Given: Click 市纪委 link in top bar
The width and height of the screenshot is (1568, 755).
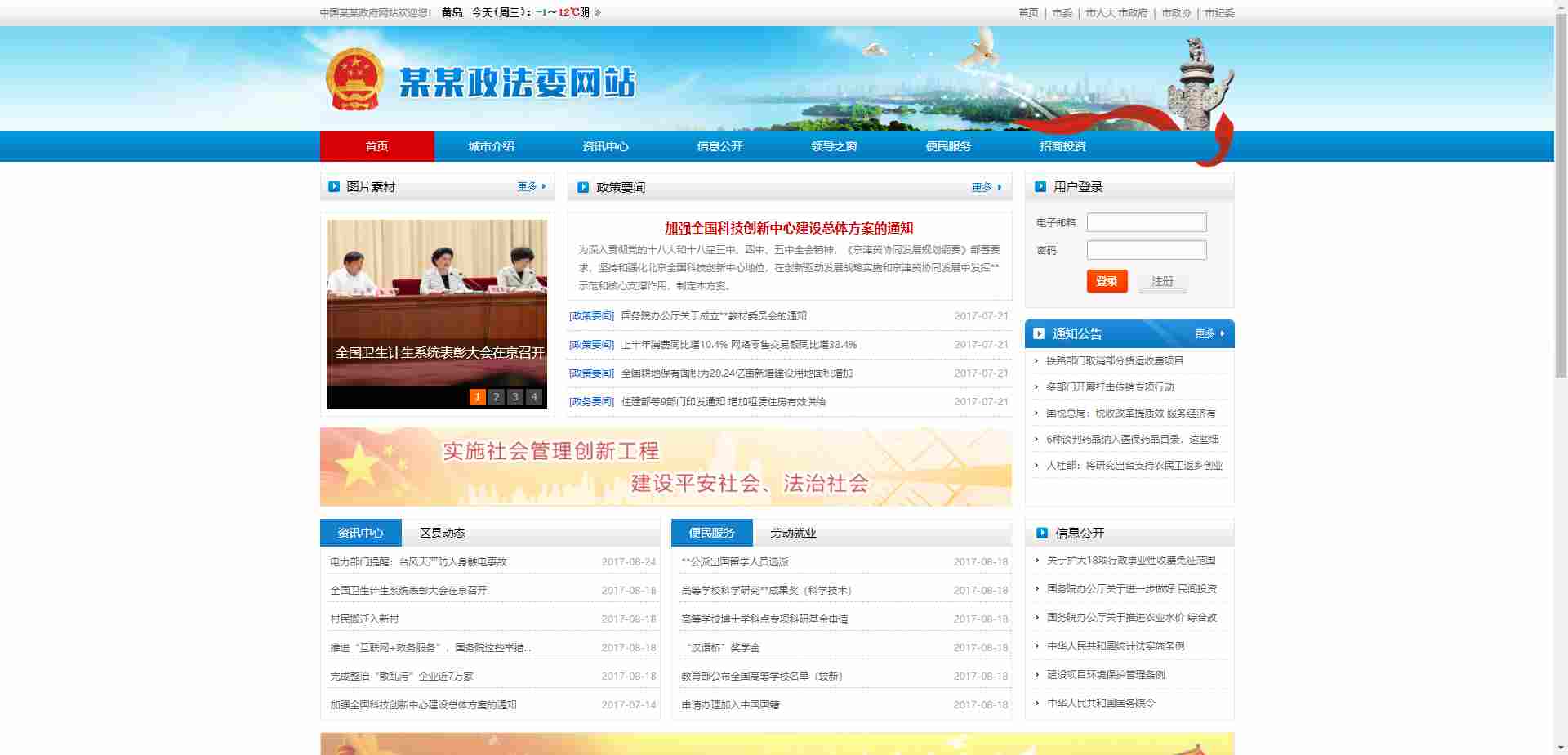Looking at the screenshot, I should 1219,12.
